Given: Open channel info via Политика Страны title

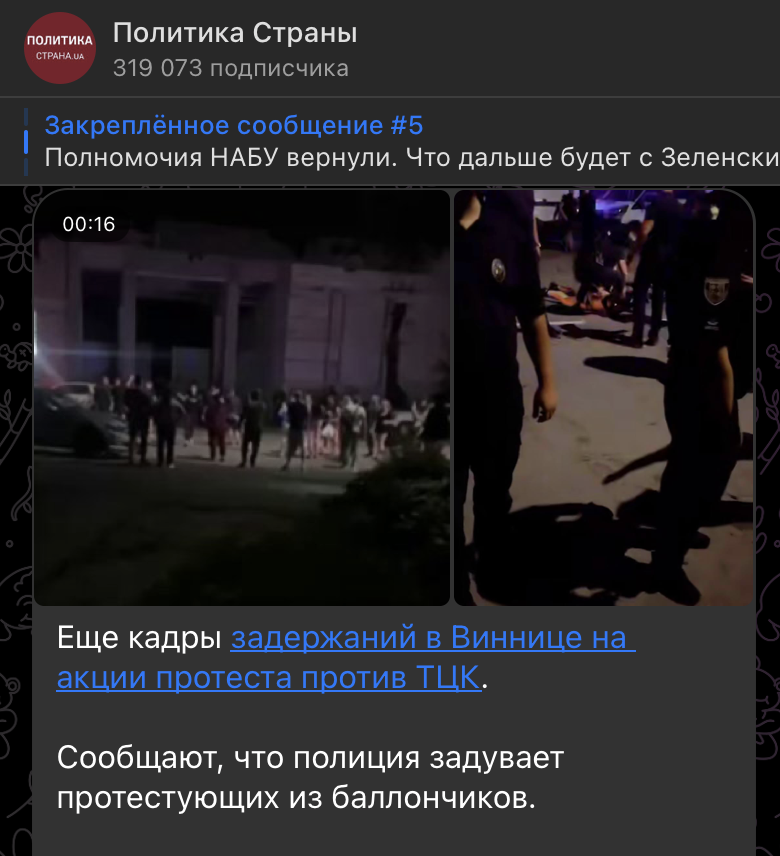Looking at the screenshot, I should (235, 33).
